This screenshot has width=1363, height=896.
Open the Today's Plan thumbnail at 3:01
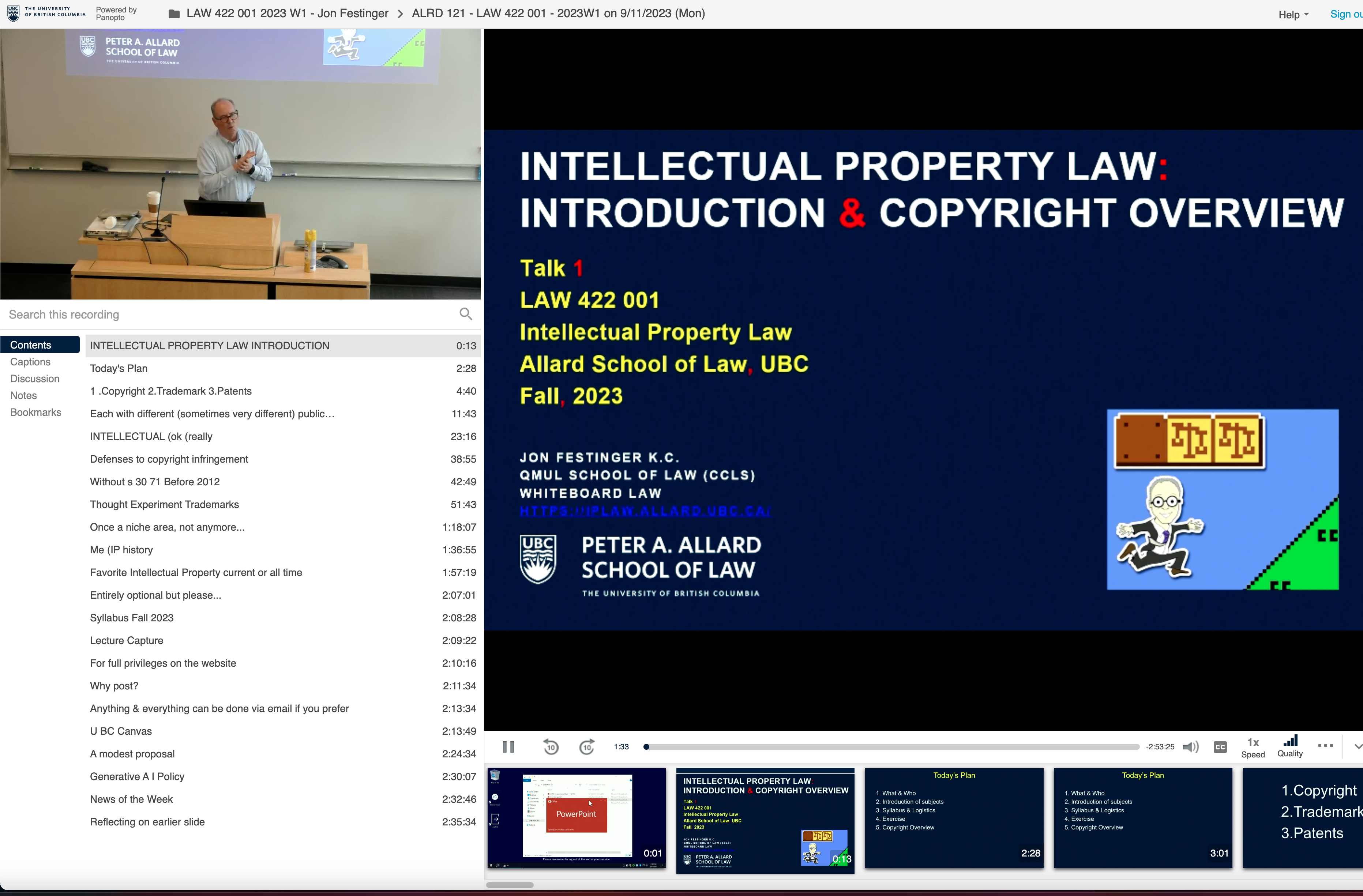tap(1143, 819)
